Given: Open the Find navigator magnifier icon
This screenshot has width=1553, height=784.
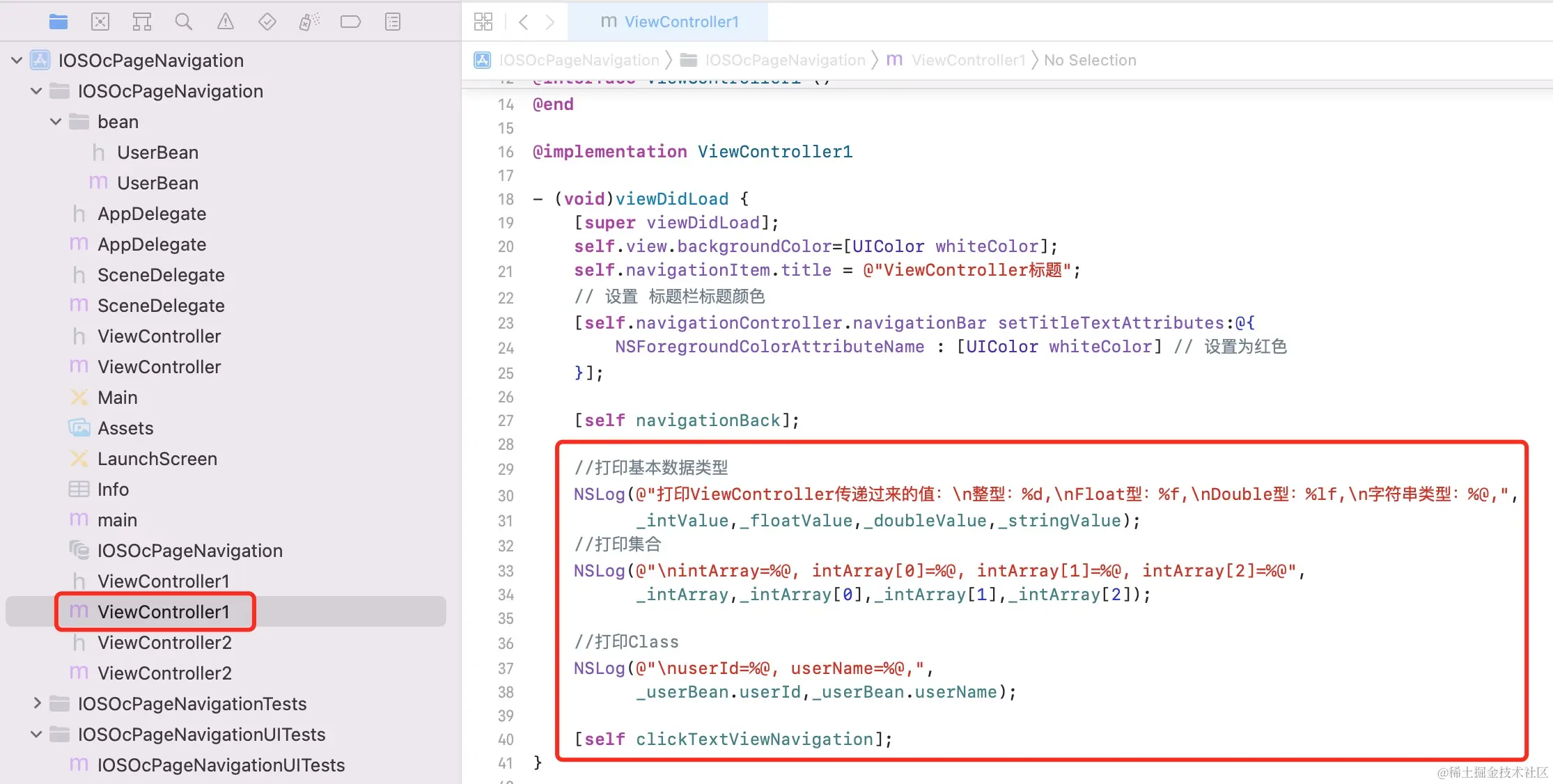Looking at the screenshot, I should click(184, 22).
